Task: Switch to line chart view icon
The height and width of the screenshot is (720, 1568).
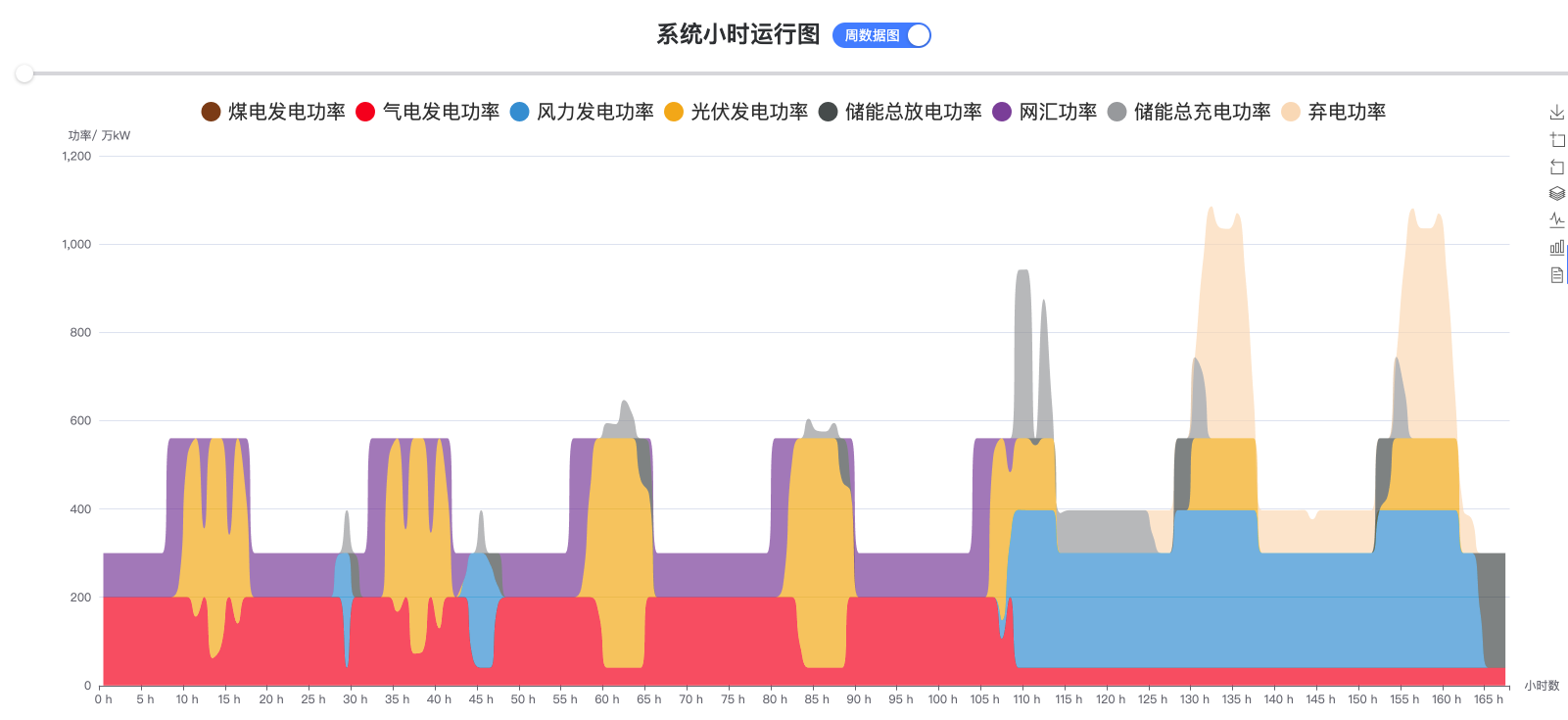Action: click(1556, 220)
